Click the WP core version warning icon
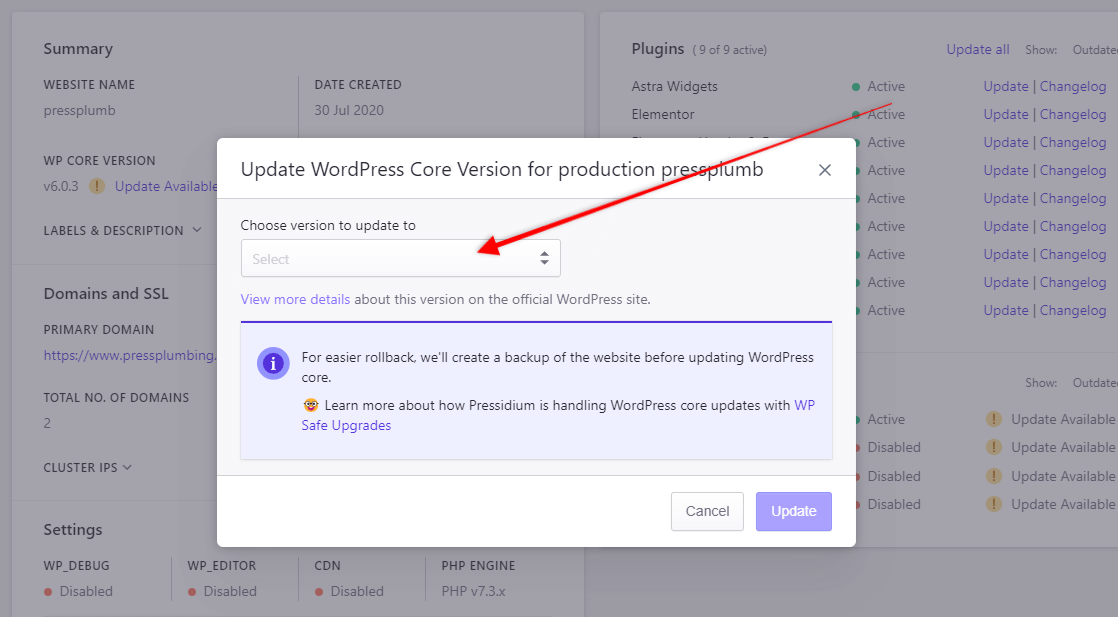Viewport: 1118px width, 617px height. click(97, 186)
